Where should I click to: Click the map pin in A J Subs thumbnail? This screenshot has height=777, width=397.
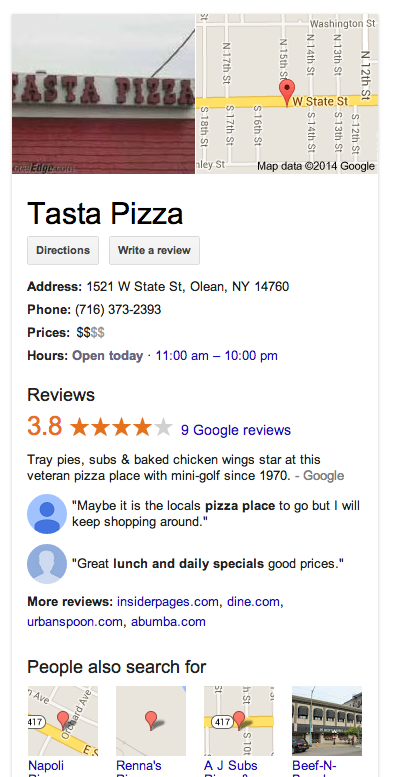(239, 720)
